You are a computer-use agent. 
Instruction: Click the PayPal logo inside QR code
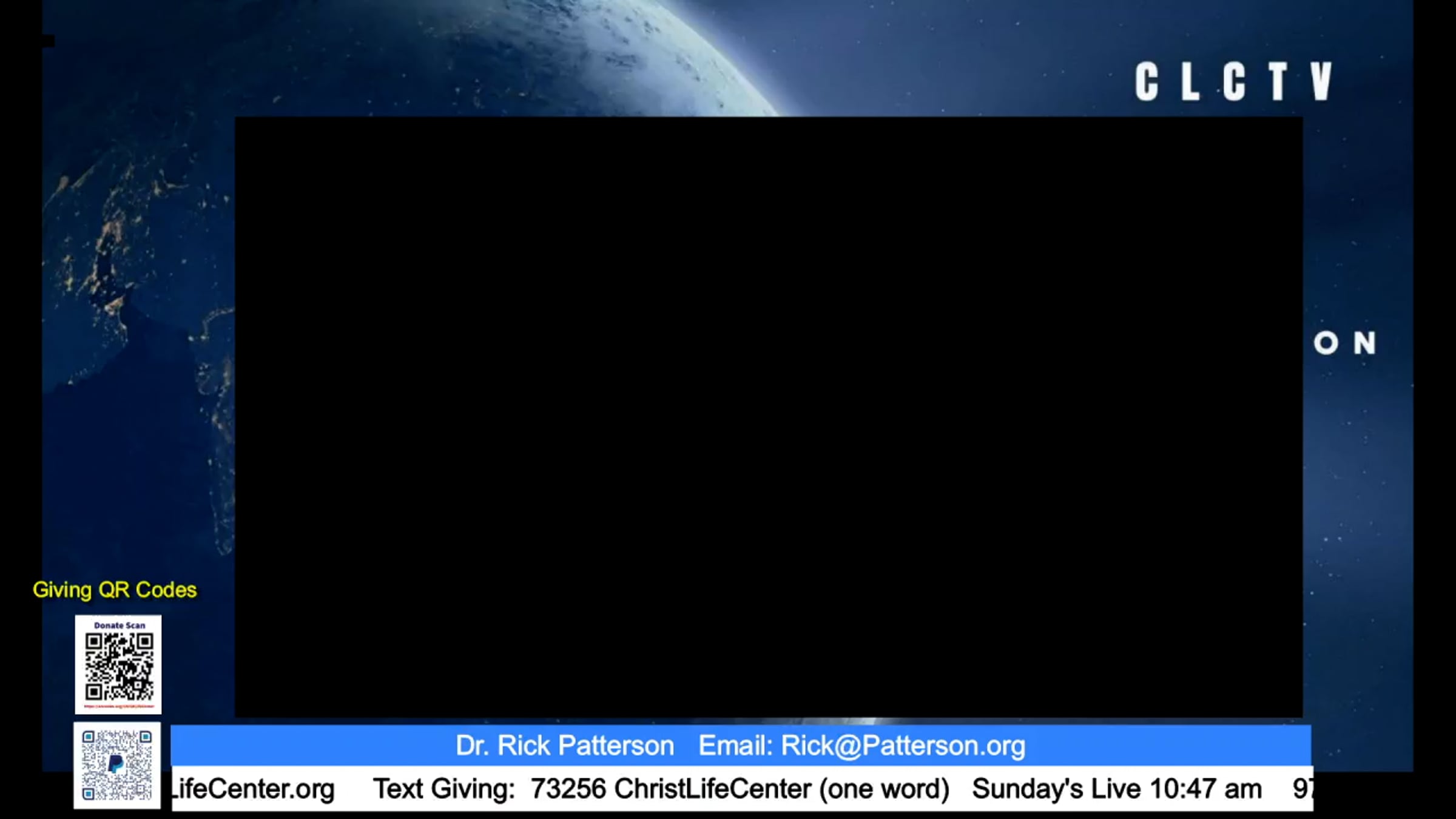116,763
